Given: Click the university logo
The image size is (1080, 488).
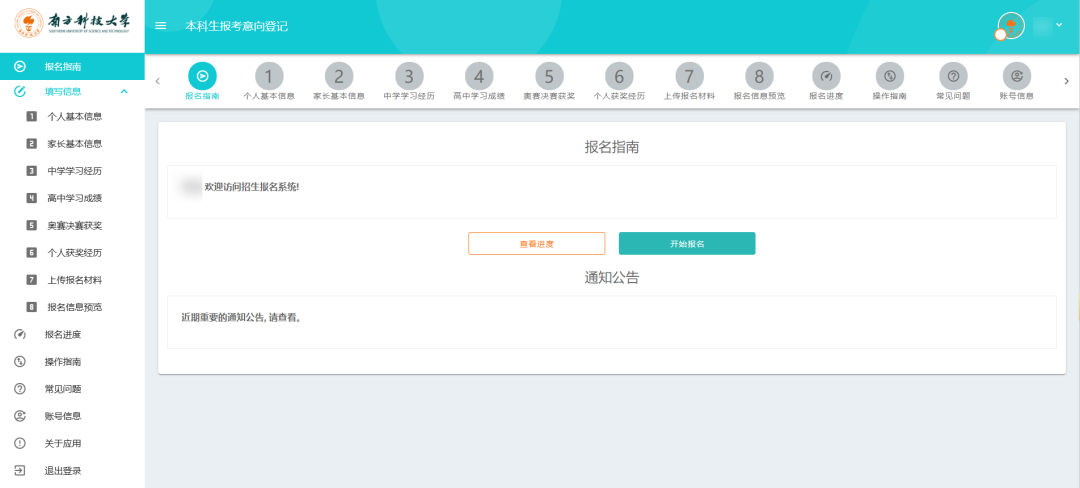Looking at the screenshot, I should tap(72, 22).
